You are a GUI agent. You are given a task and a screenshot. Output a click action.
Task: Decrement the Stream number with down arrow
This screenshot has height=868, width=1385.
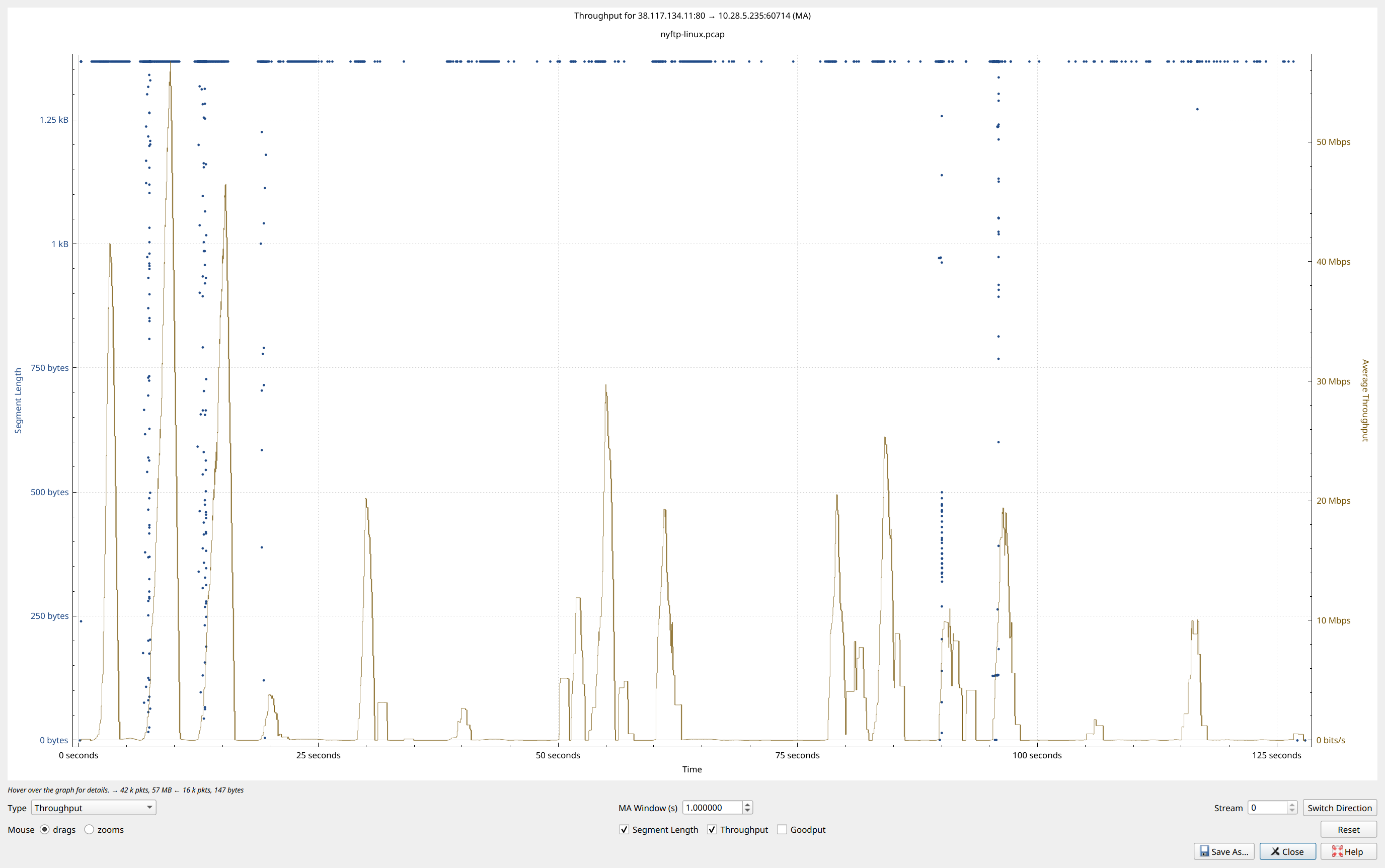[x=1292, y=811]
